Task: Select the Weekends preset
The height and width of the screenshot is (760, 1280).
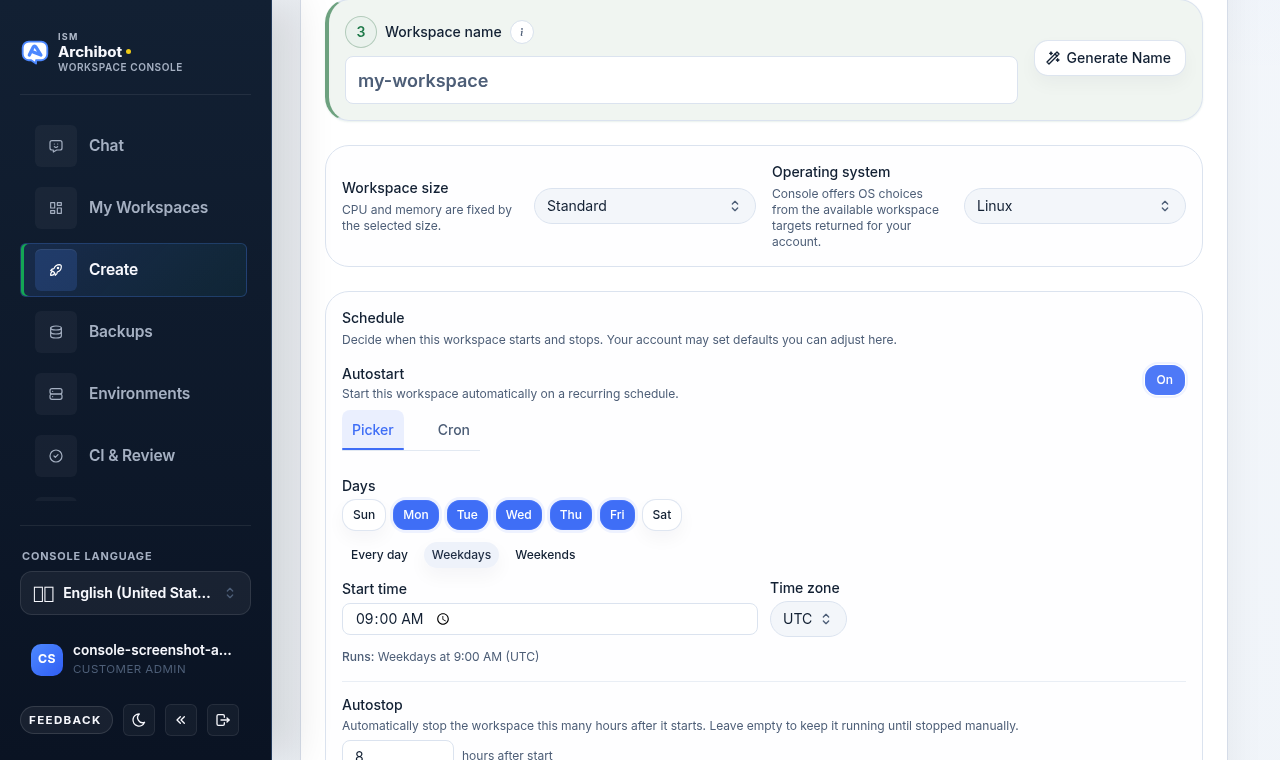Action: [x=545, y=555]
